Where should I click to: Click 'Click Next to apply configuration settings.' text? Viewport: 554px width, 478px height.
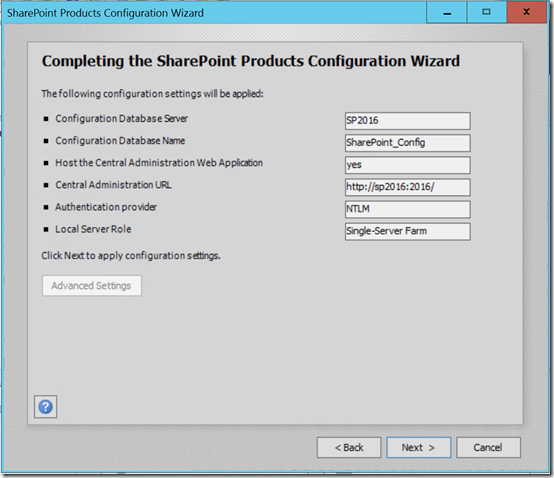[131, 255]
